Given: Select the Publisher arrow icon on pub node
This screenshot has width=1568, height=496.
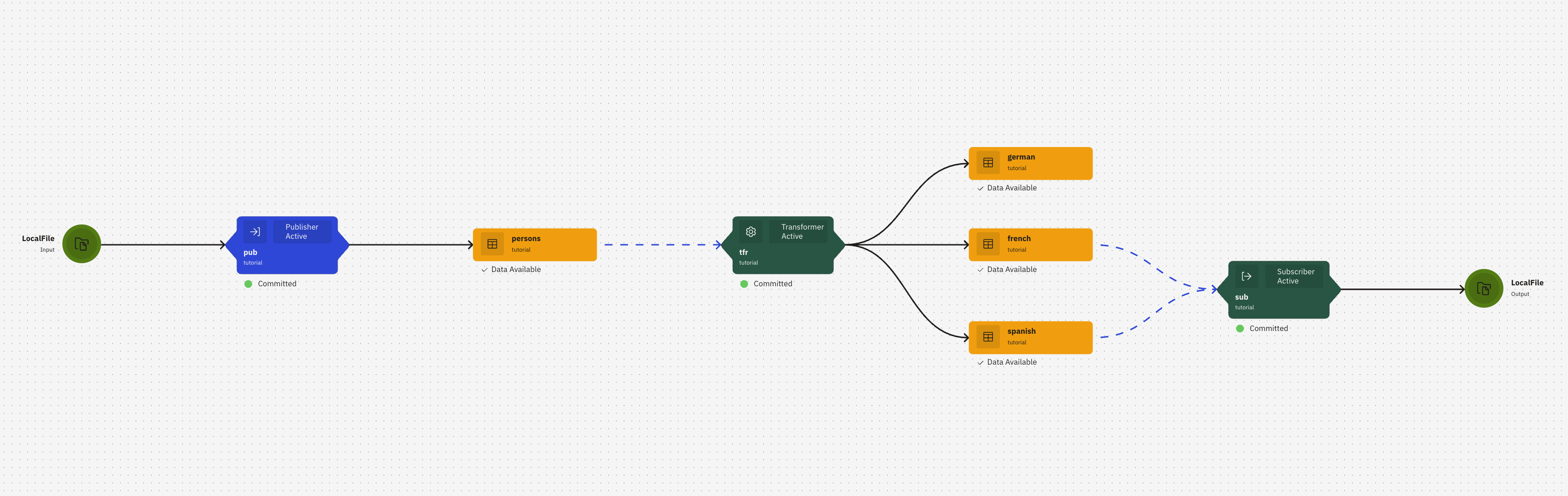Looking at the screenshot, I should [x=255, y=231].
